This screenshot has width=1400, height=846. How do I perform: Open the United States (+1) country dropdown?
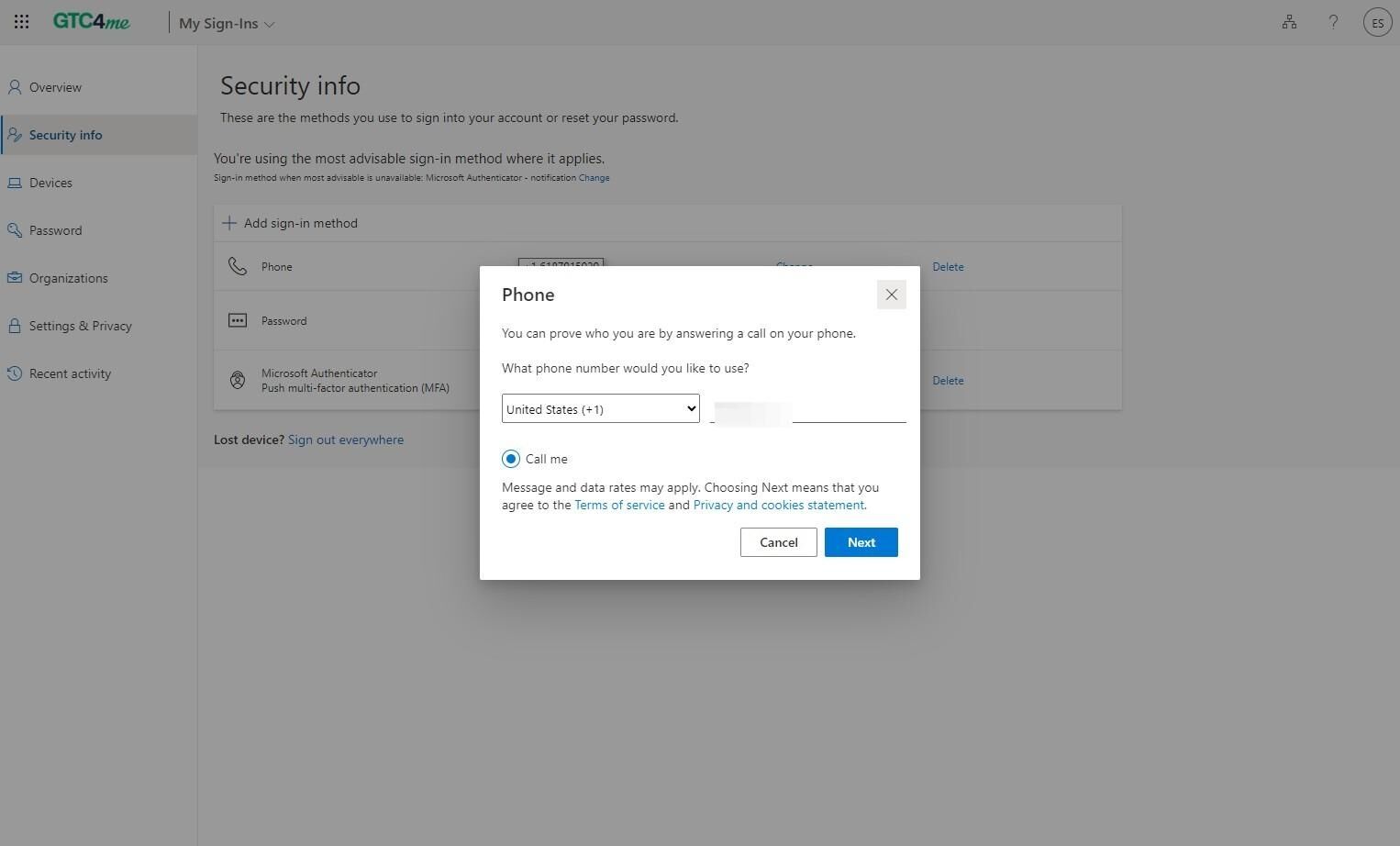coord(600,409)
